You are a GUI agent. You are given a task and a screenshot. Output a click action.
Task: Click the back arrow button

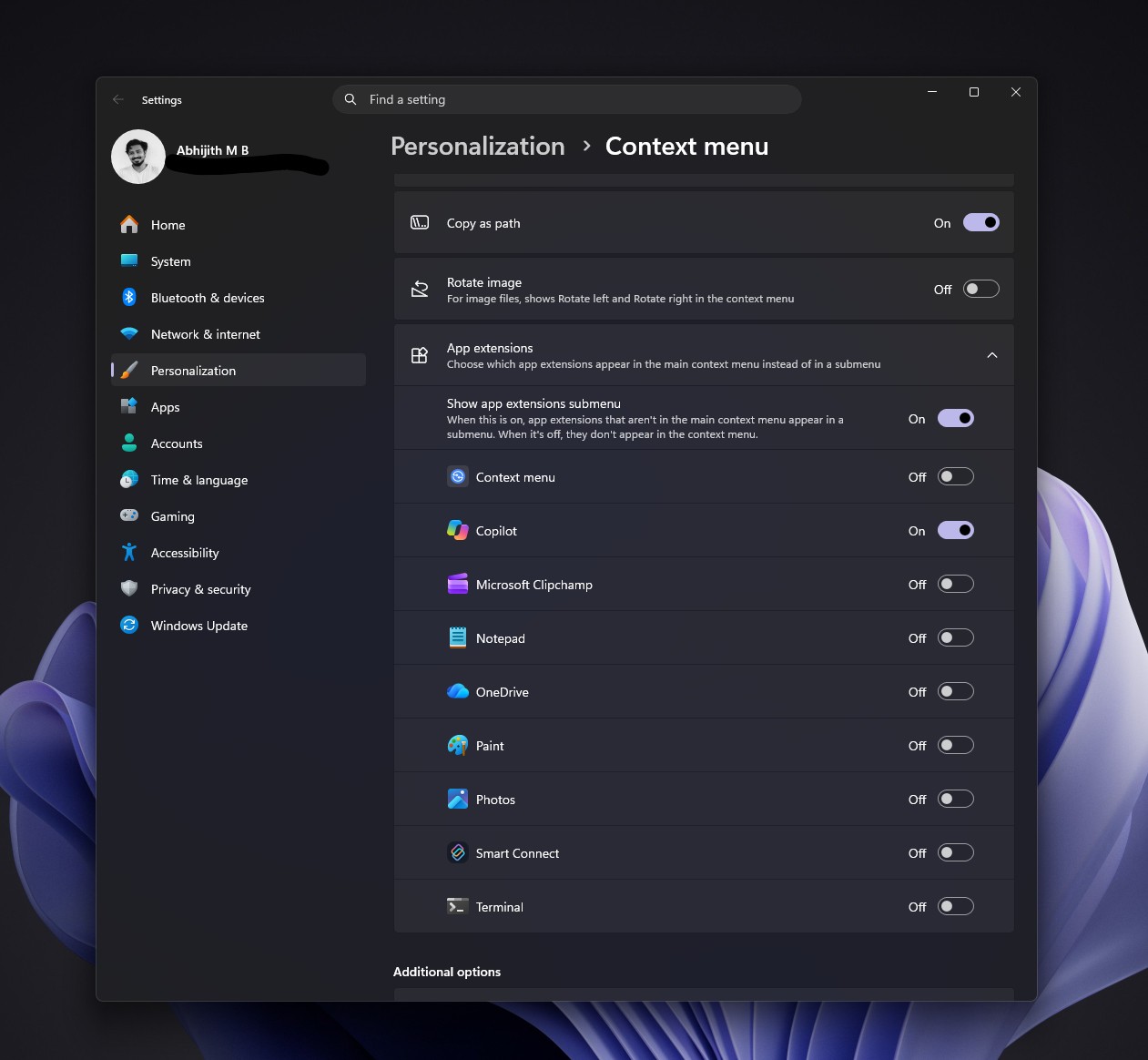(118, 99)
